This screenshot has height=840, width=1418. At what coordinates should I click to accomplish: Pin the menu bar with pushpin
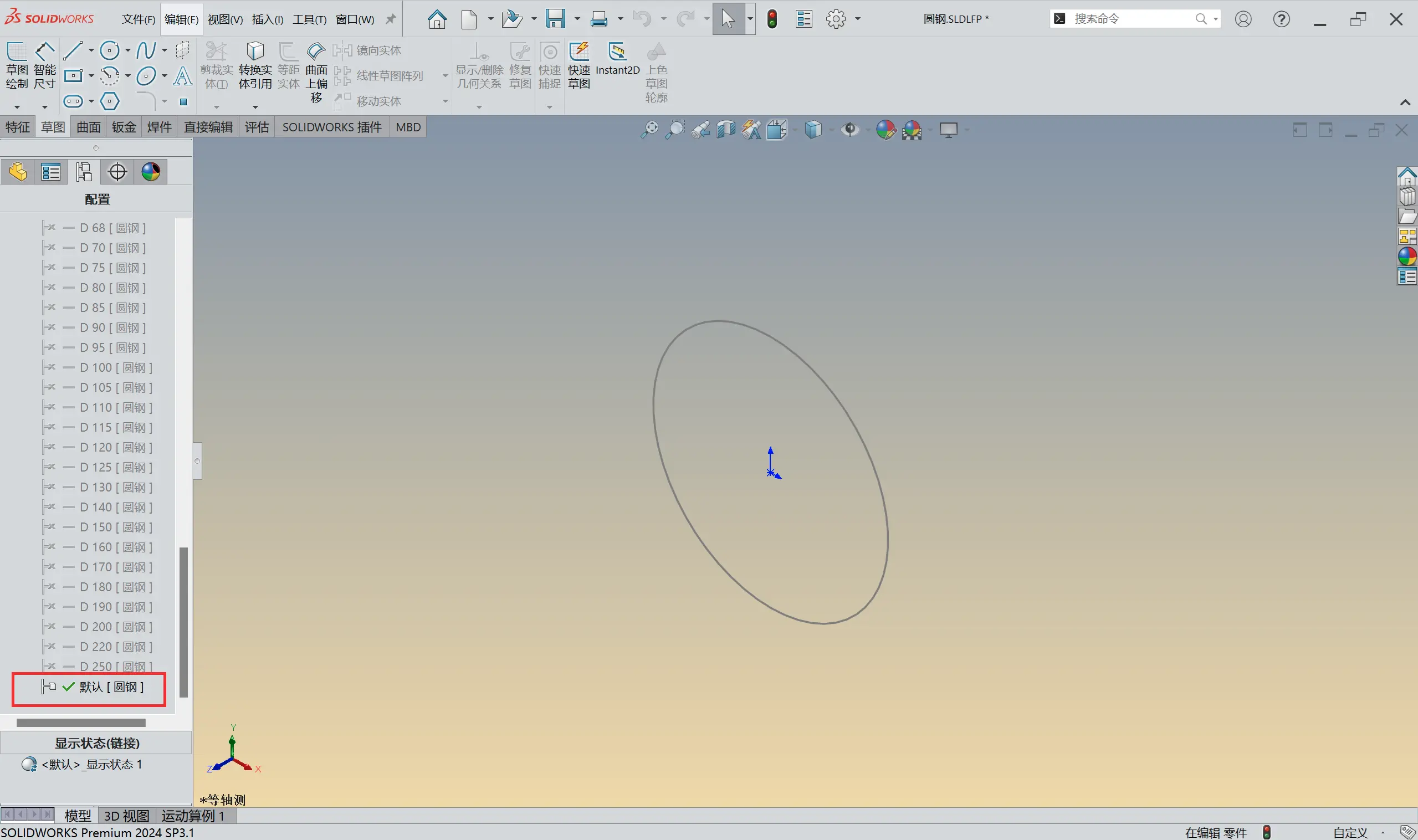pyautogui.click(x=391, y=19)
